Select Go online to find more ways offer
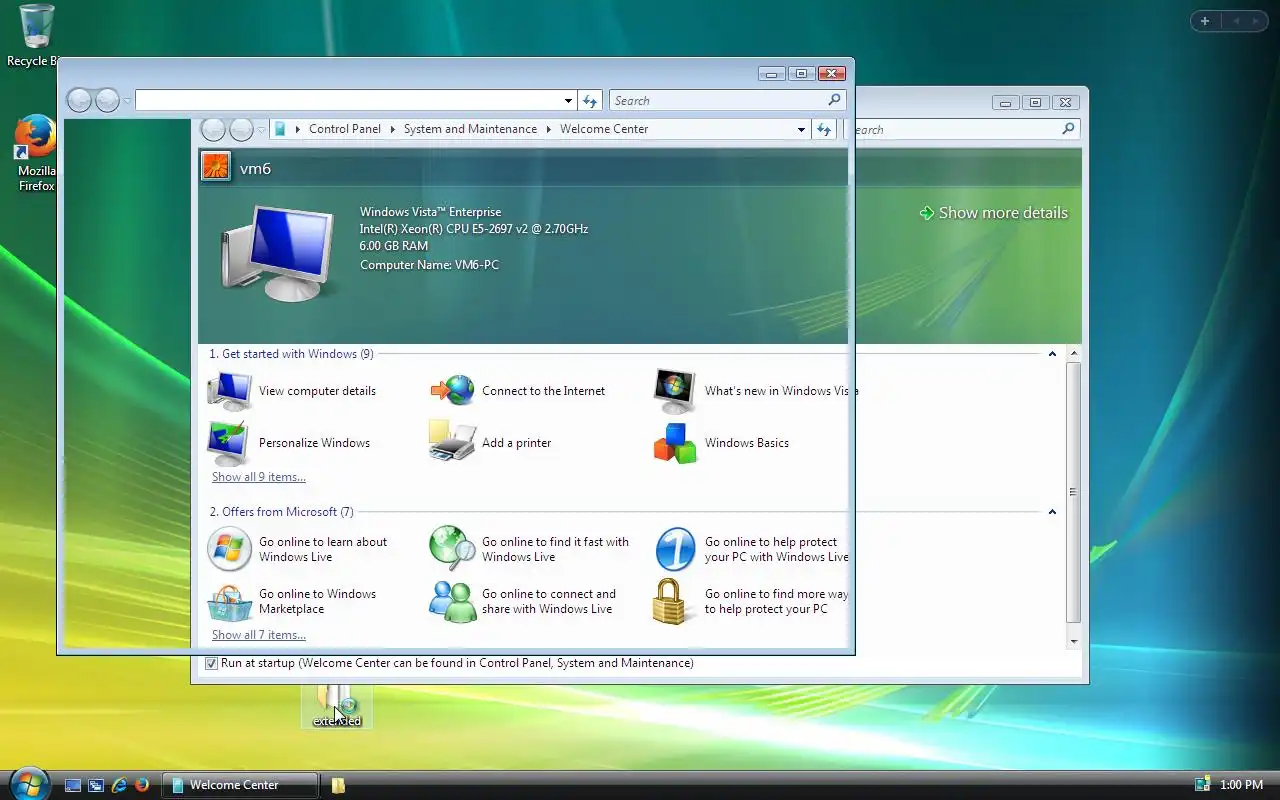This screenshot has width=1280, height=800. click(x=751, y=601)
